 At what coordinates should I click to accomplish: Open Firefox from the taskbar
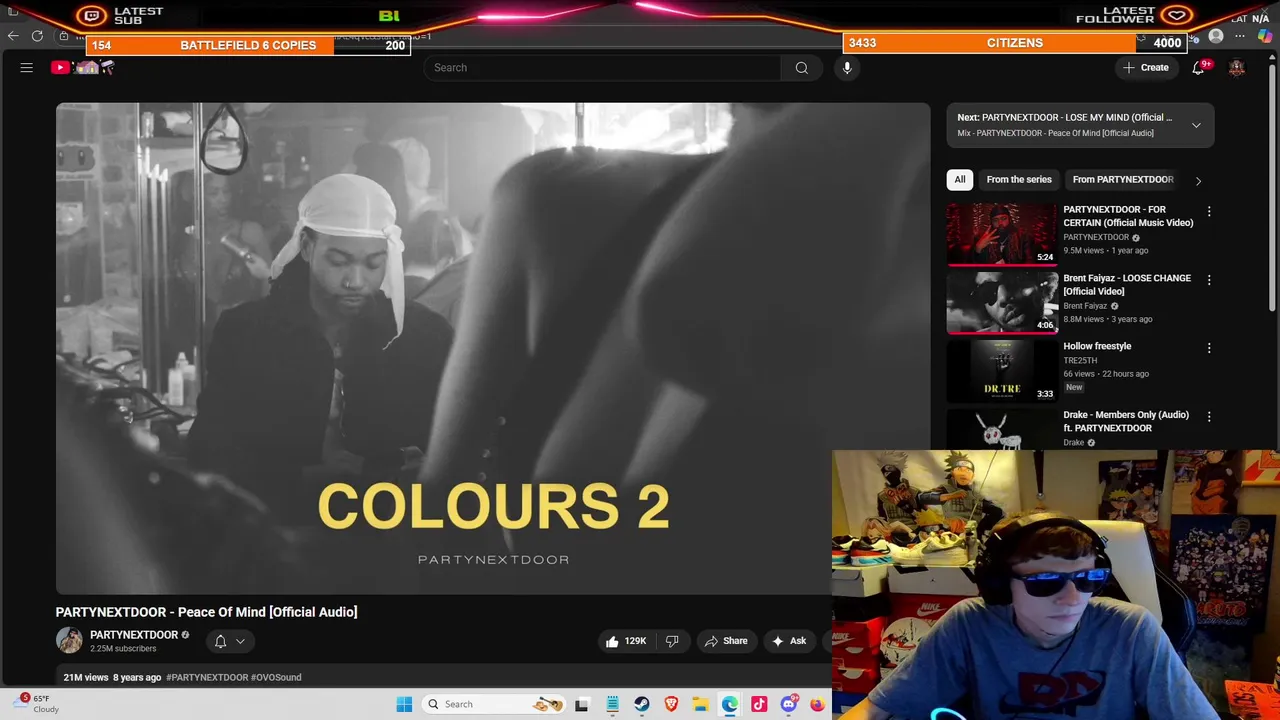click(818, 704)
